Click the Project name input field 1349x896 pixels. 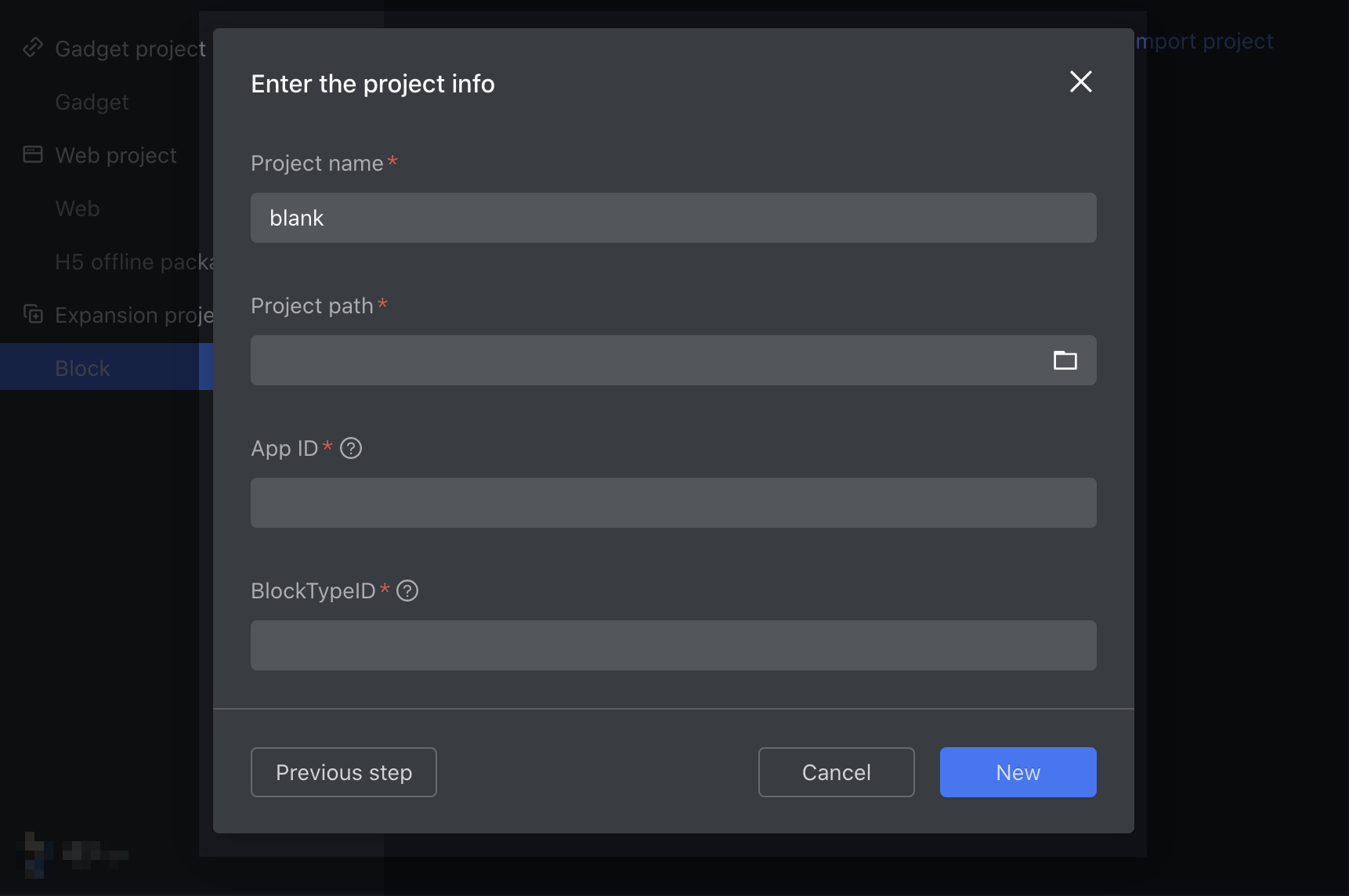coord(672,218)
